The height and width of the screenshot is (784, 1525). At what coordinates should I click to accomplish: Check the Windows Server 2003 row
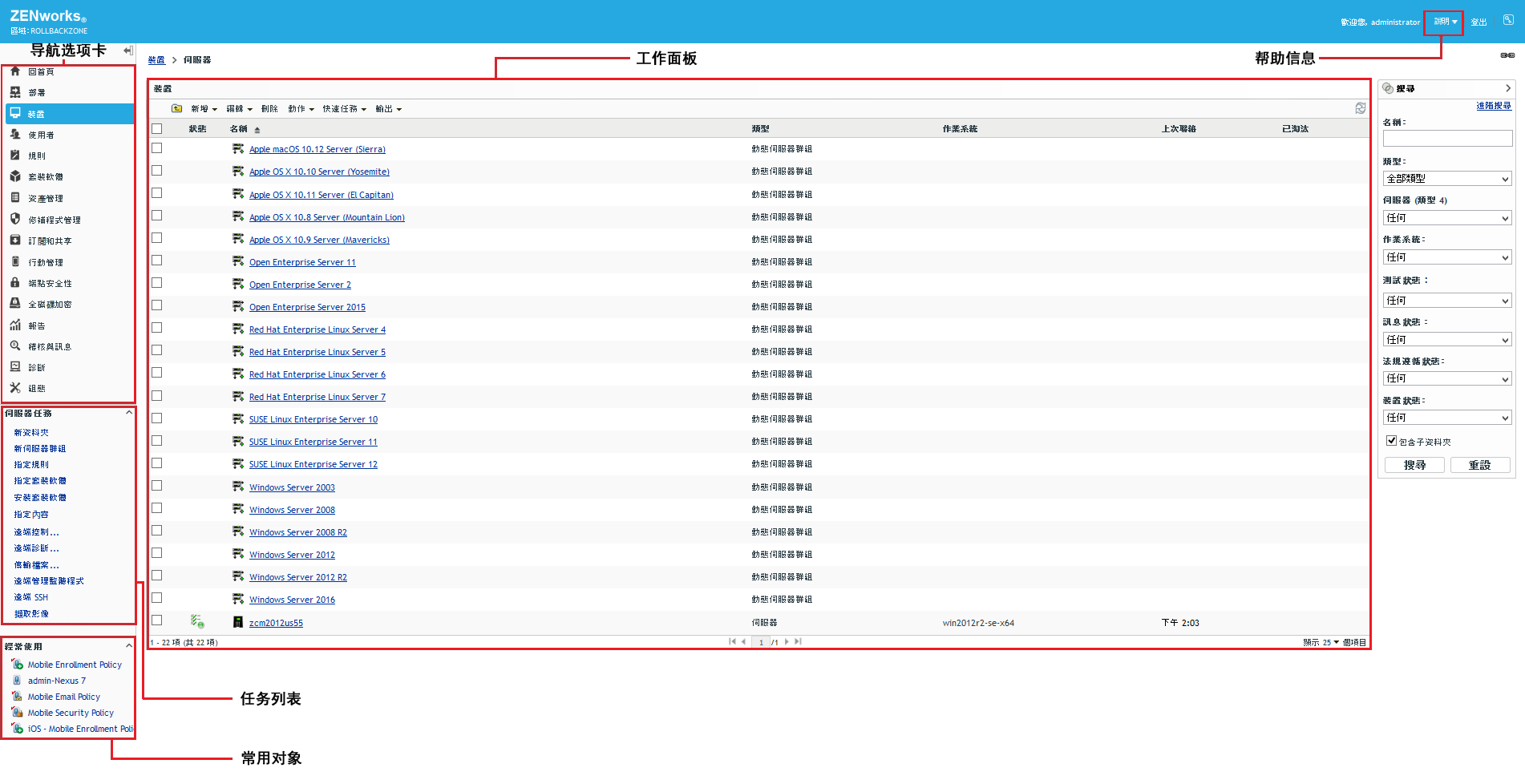[157, 486]
